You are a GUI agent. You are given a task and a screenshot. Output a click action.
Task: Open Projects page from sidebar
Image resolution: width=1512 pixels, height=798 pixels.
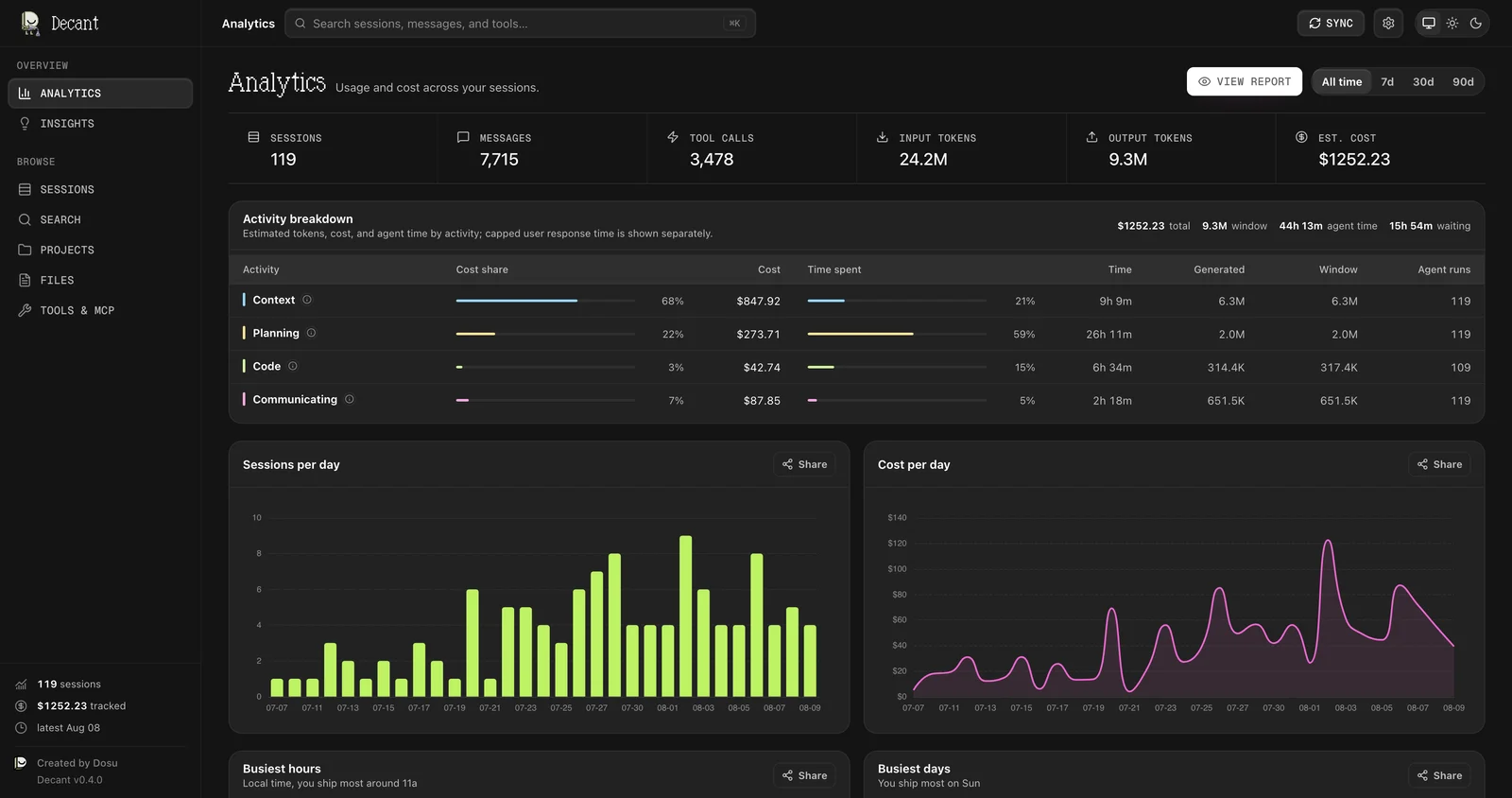100,251
